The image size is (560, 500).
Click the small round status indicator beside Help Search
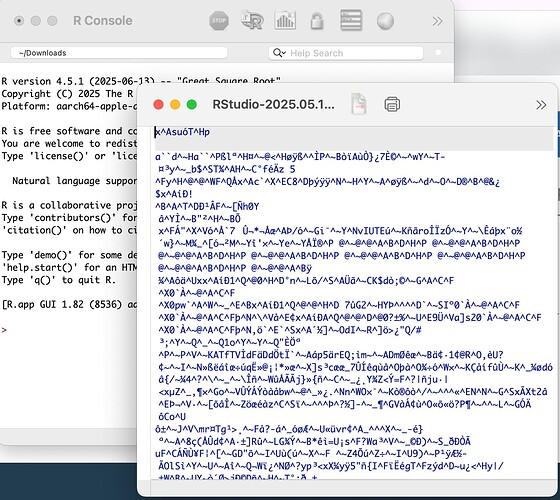tap(438, 53)
